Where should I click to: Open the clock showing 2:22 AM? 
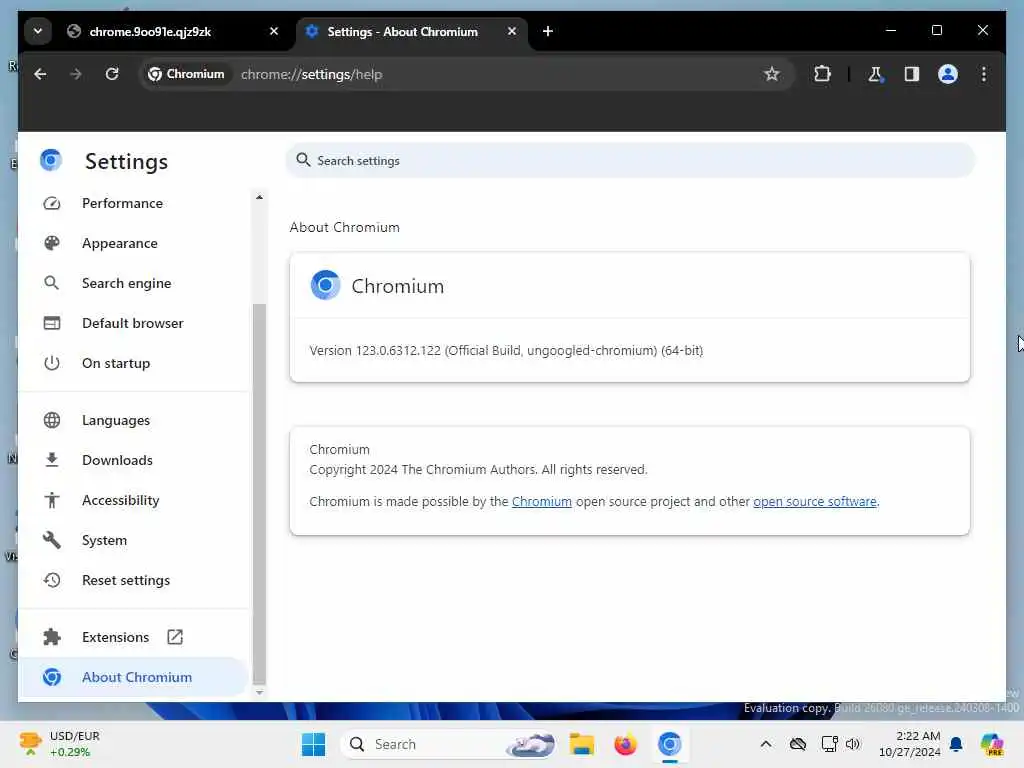point(910,744)
